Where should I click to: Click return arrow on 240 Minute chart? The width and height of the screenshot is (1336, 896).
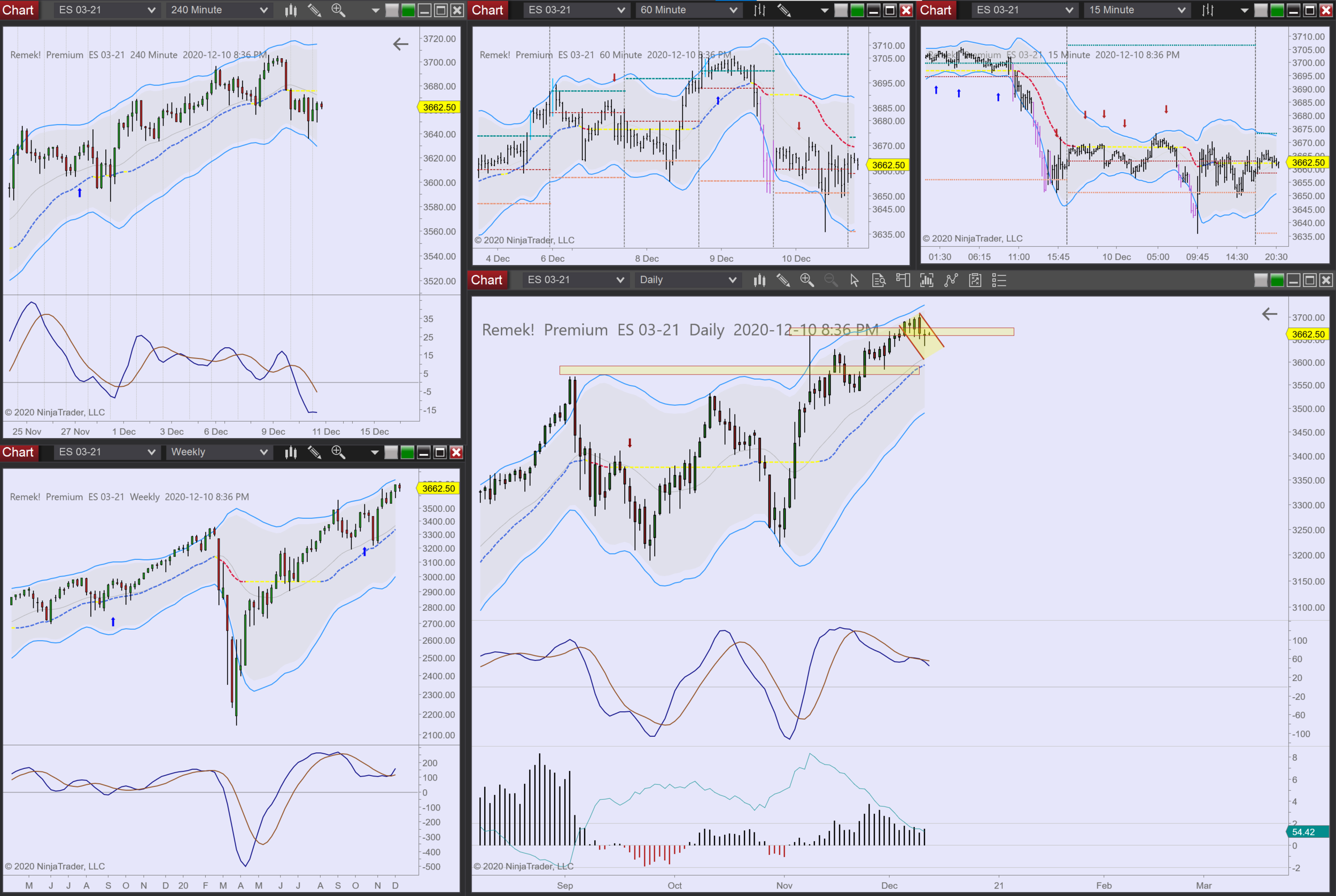tap(401, 44)
